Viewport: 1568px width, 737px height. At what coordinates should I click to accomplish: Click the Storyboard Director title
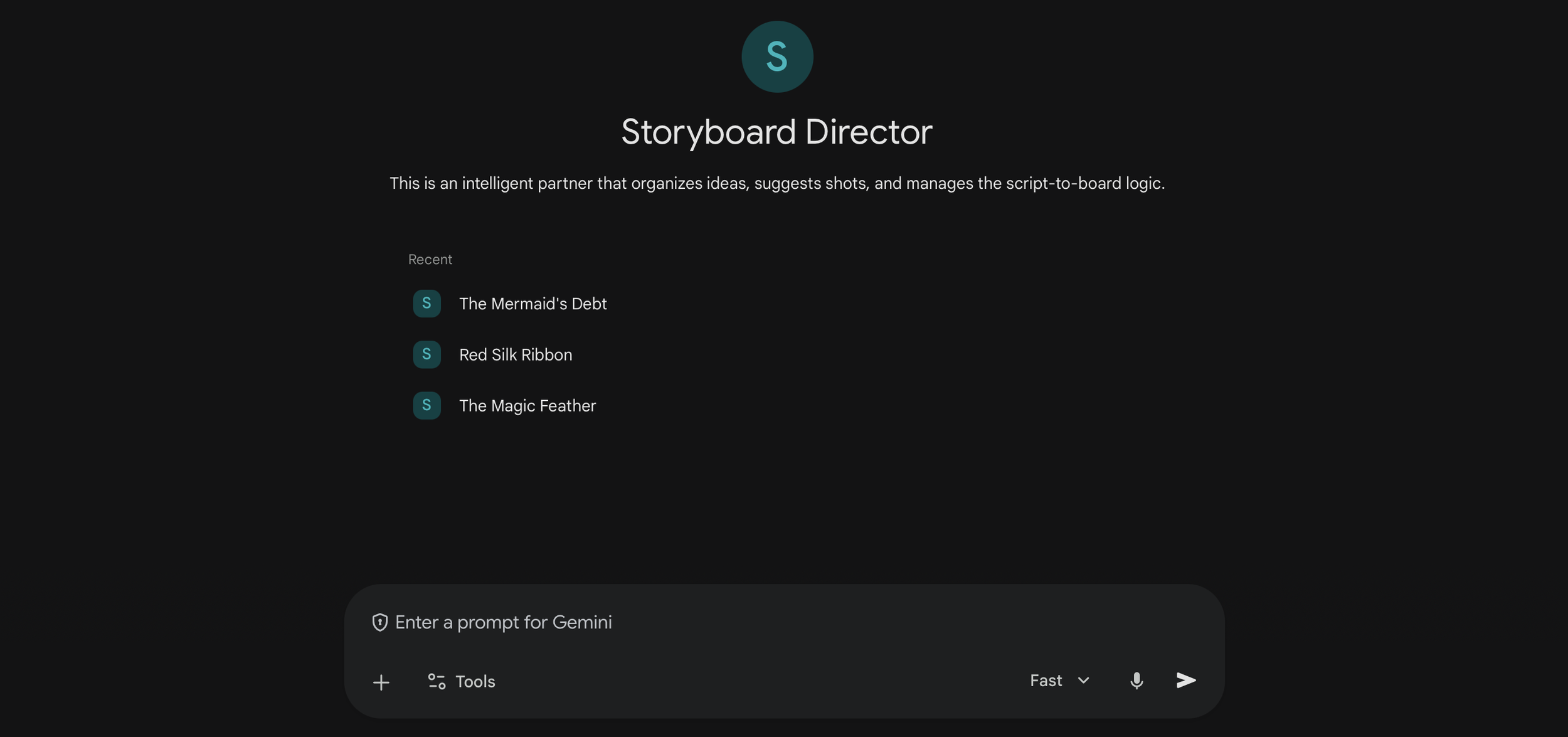pyautogui.click(x=776, y=132)
